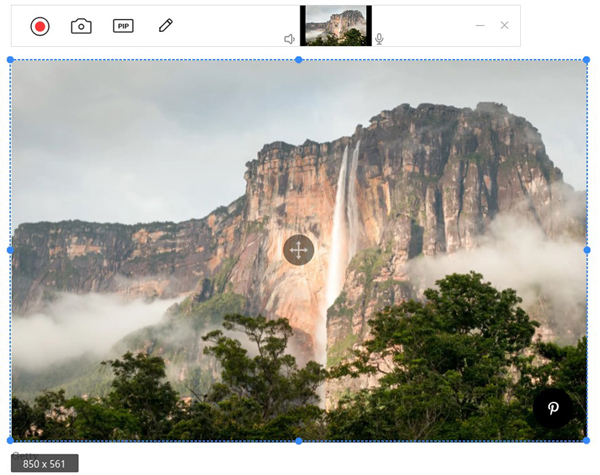Enable PIP picture-in-picture mode
Screen dimensions: 600x475
pos(123,26)
